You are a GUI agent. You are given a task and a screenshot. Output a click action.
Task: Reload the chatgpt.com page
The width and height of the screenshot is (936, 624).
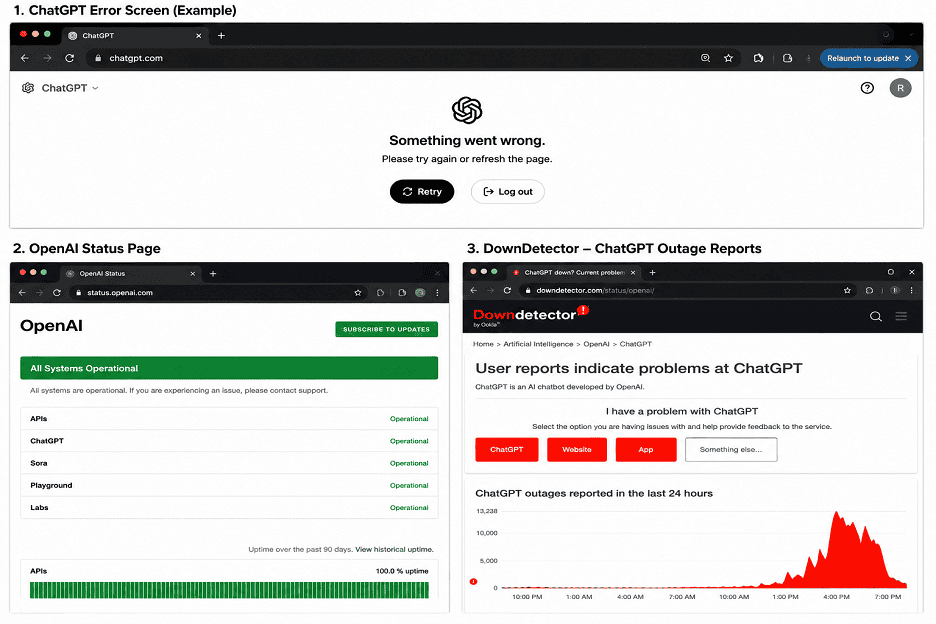click(69, 58)
